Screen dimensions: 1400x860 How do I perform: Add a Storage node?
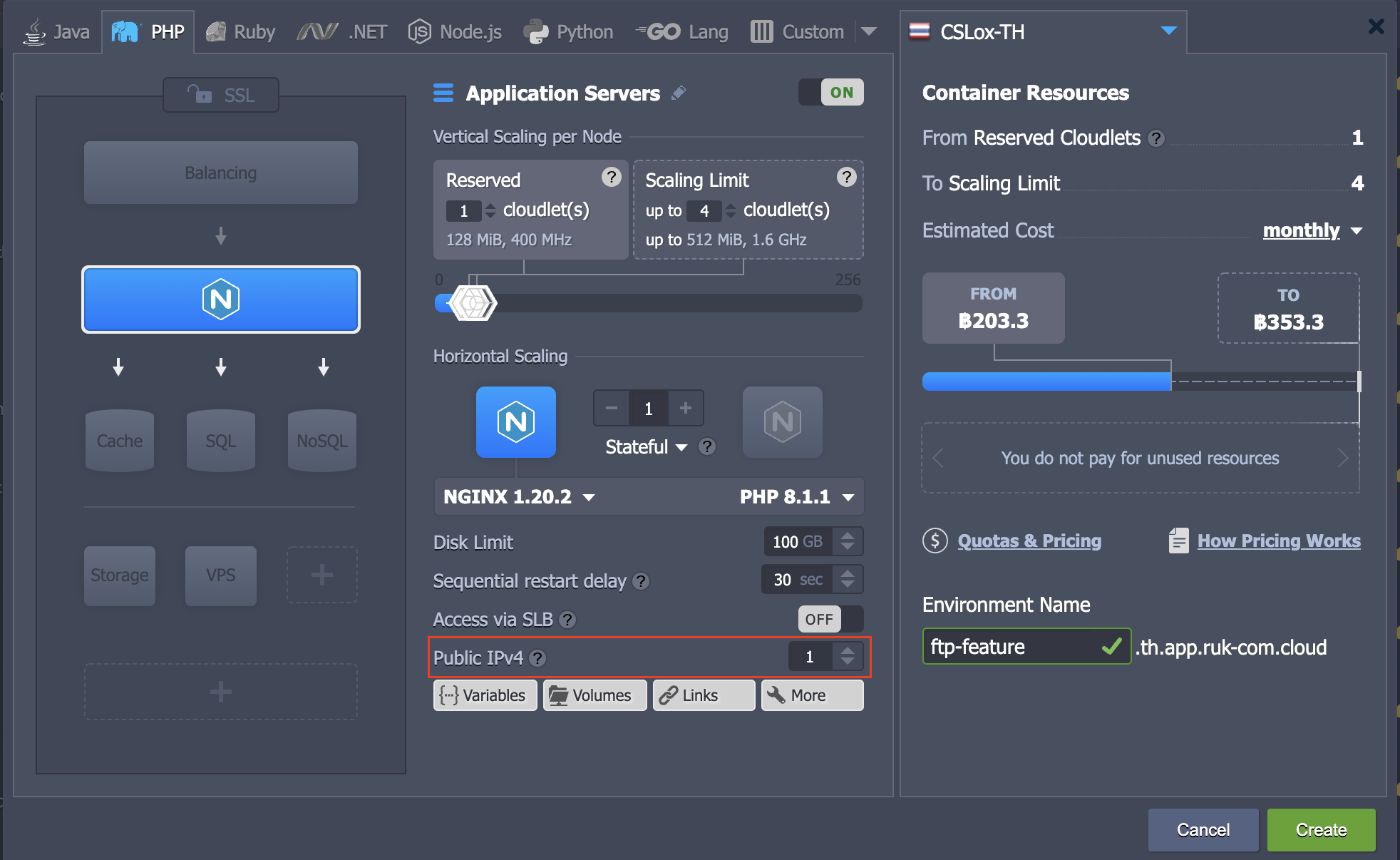pyautogui.click(x=120, y=575)
